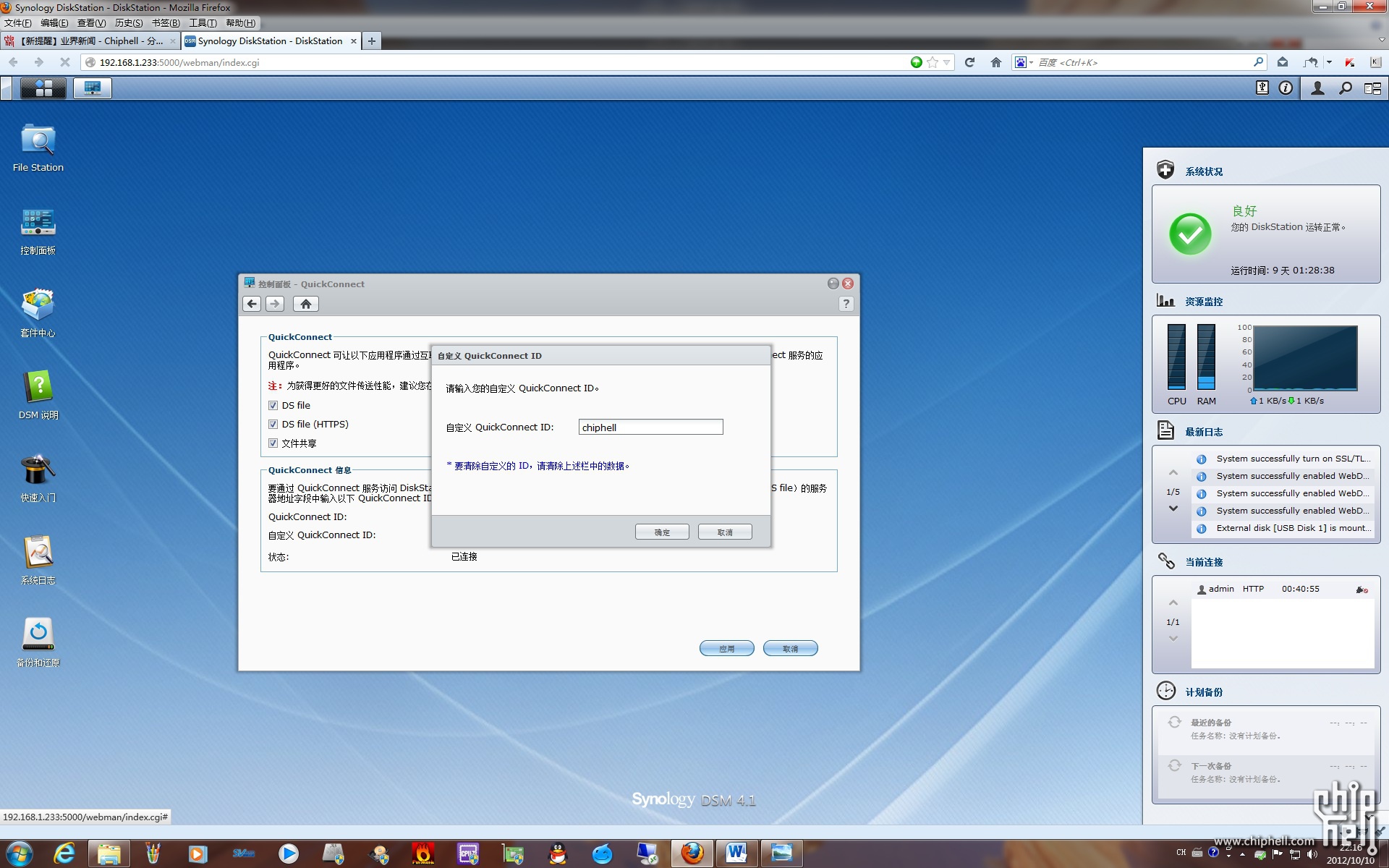Open the 工具(T) Firefox menu
Image resolution: width=1389 pixels, height=868 pixels.
pyautogui.click(x=203, y=23)
